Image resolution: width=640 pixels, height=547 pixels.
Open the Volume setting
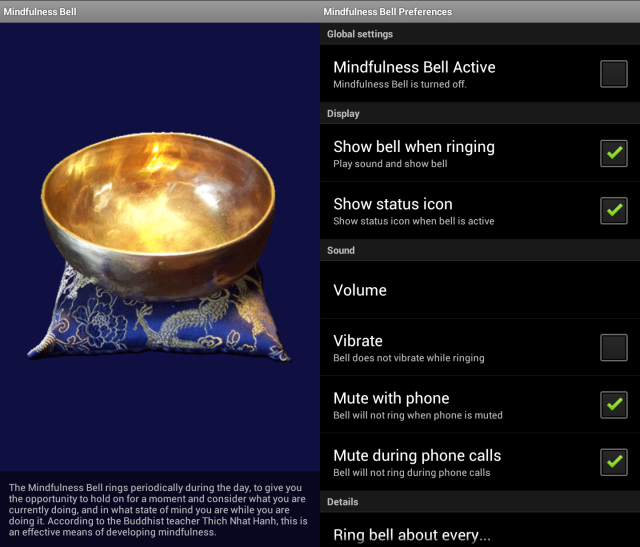[x=480, y=290]
